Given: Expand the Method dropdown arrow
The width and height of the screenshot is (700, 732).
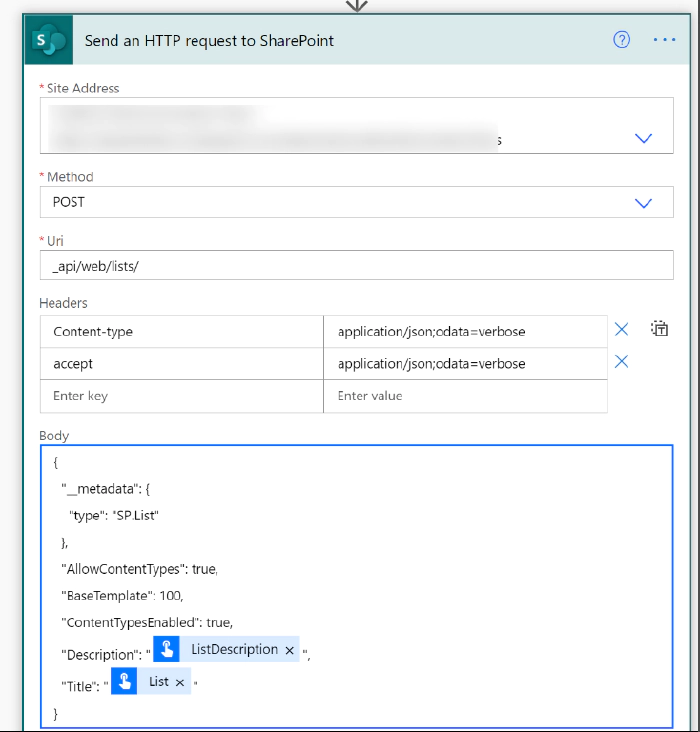Looking at the screenshot, I should (x=643, y=203).
